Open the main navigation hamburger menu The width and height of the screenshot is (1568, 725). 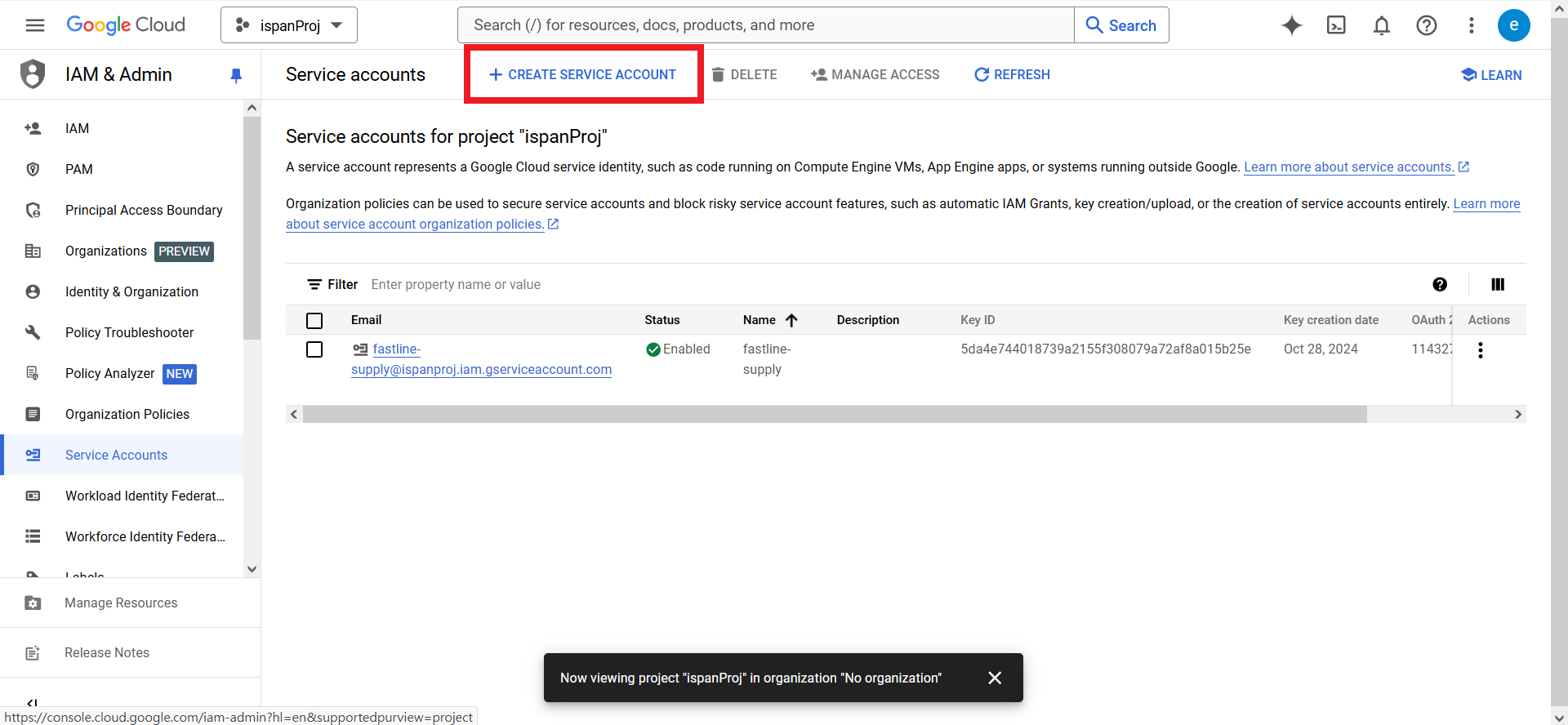(35, 25)
